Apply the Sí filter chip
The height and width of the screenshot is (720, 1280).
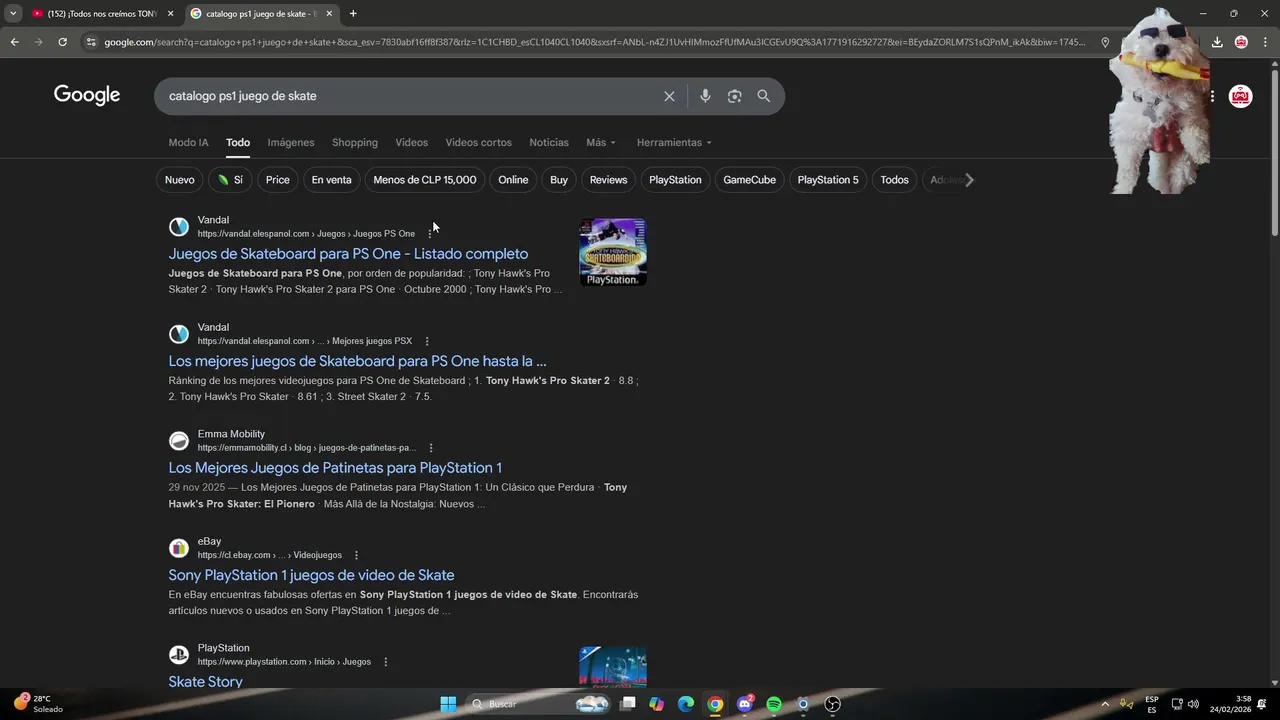[230, 180]
